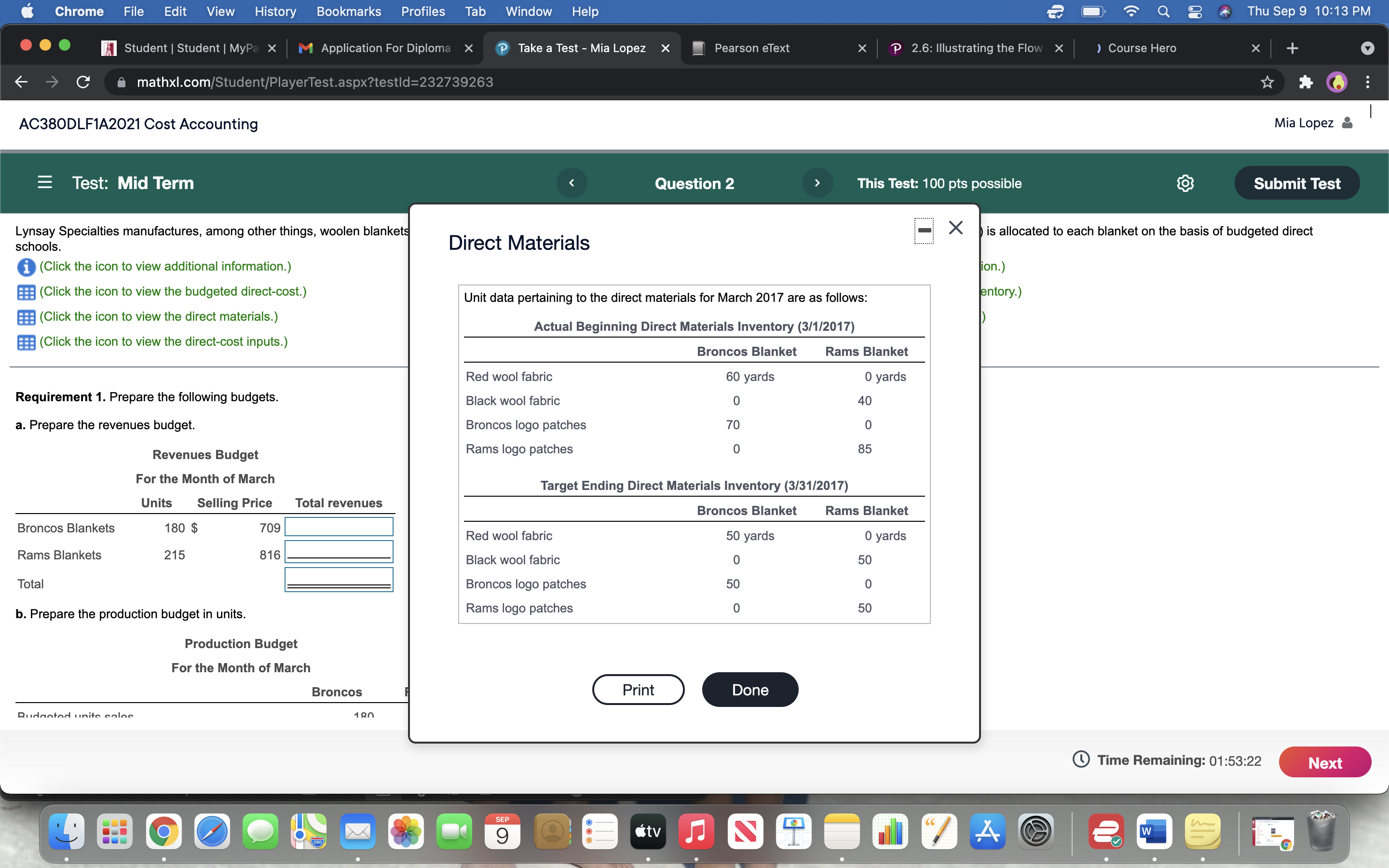Click the left chevron to go to previous question
The width and height of the screenshot is (1389, 868).
[571, 183]
